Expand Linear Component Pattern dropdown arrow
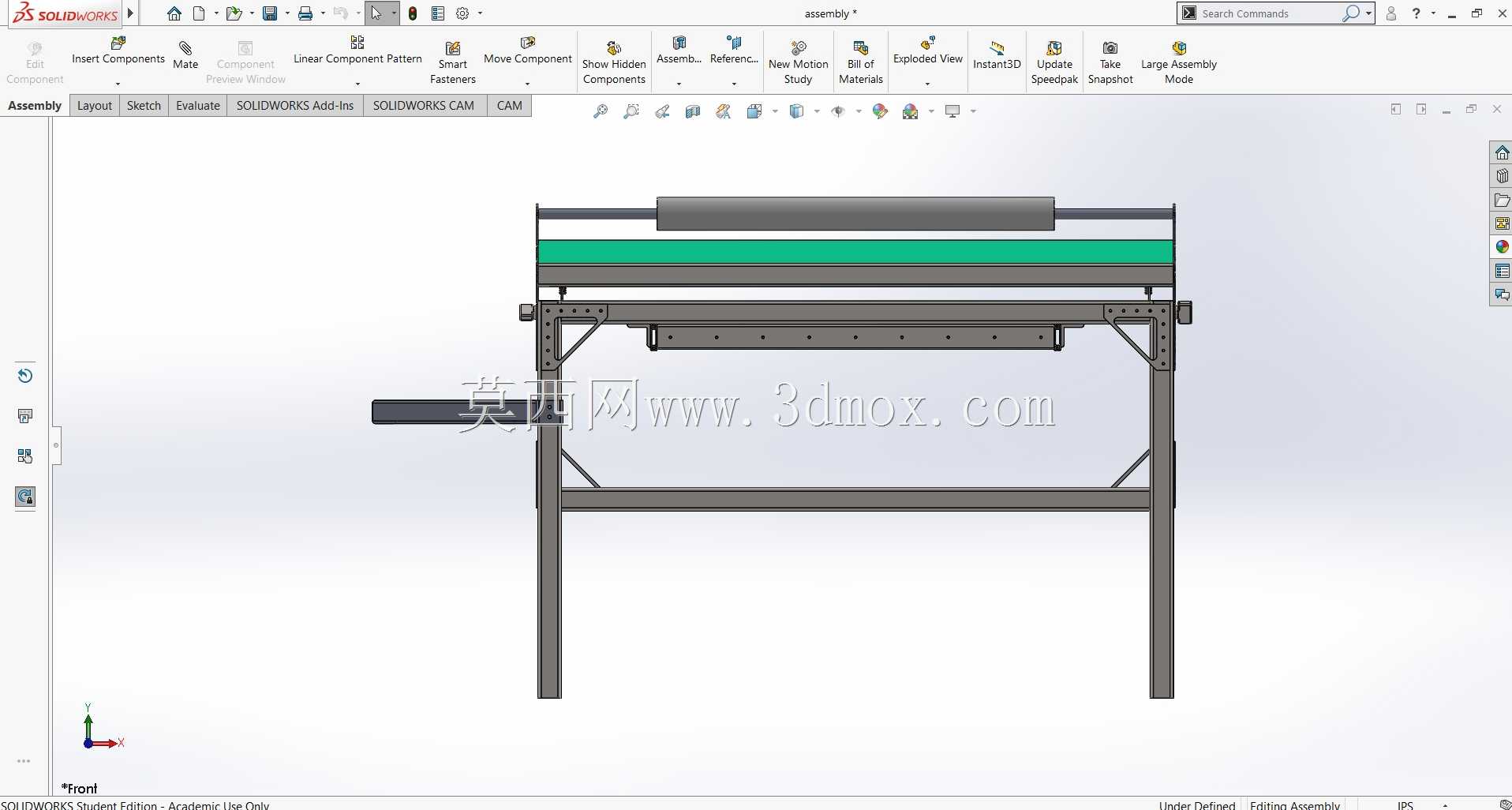The image size is (1512, 810). 357,84
